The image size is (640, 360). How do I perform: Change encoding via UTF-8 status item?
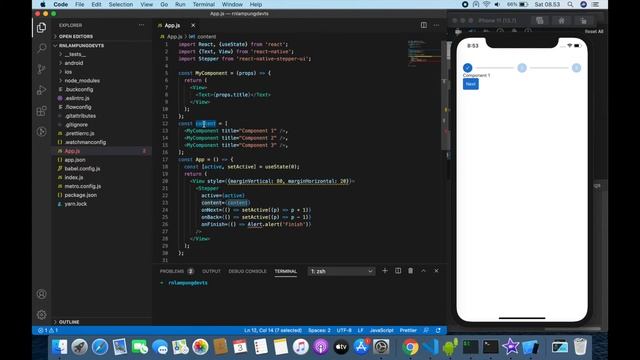click(x=344, y=330)
